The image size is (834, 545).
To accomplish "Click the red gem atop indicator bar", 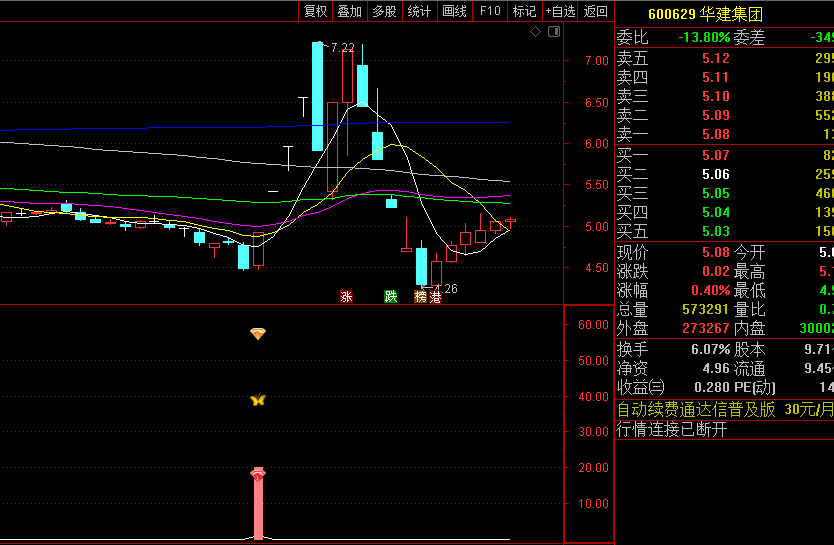I will pyautogui.click(x=258, y=474).
